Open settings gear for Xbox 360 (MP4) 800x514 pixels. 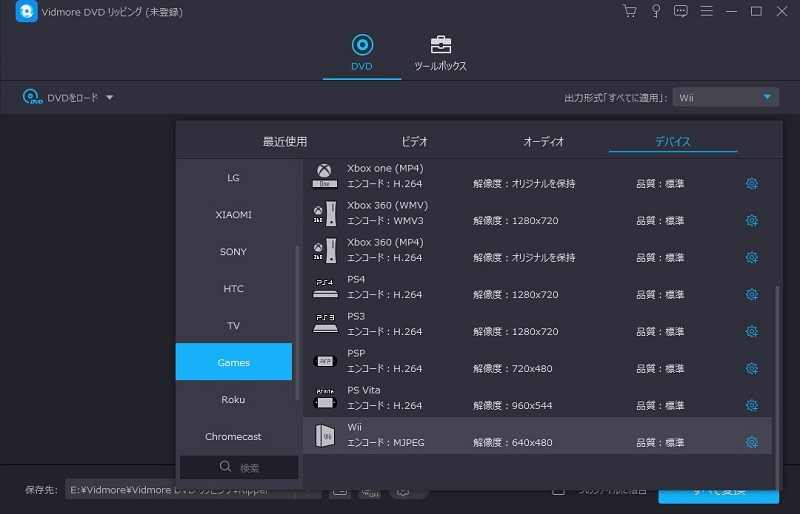tap(752, 257)
